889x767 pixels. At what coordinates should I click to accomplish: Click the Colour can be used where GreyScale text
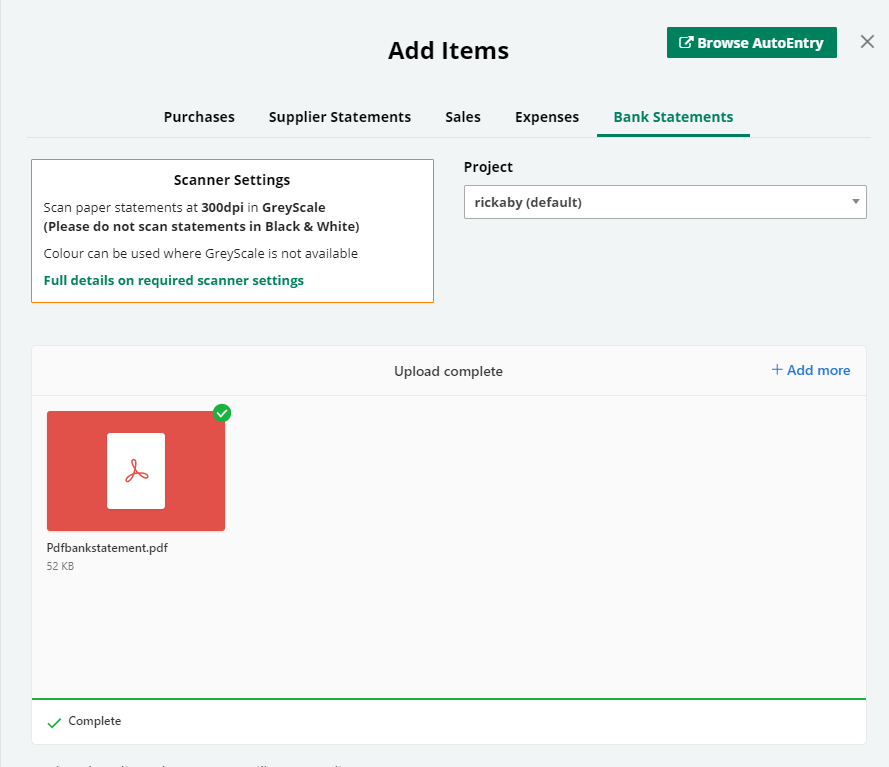(x=201, y=253)
